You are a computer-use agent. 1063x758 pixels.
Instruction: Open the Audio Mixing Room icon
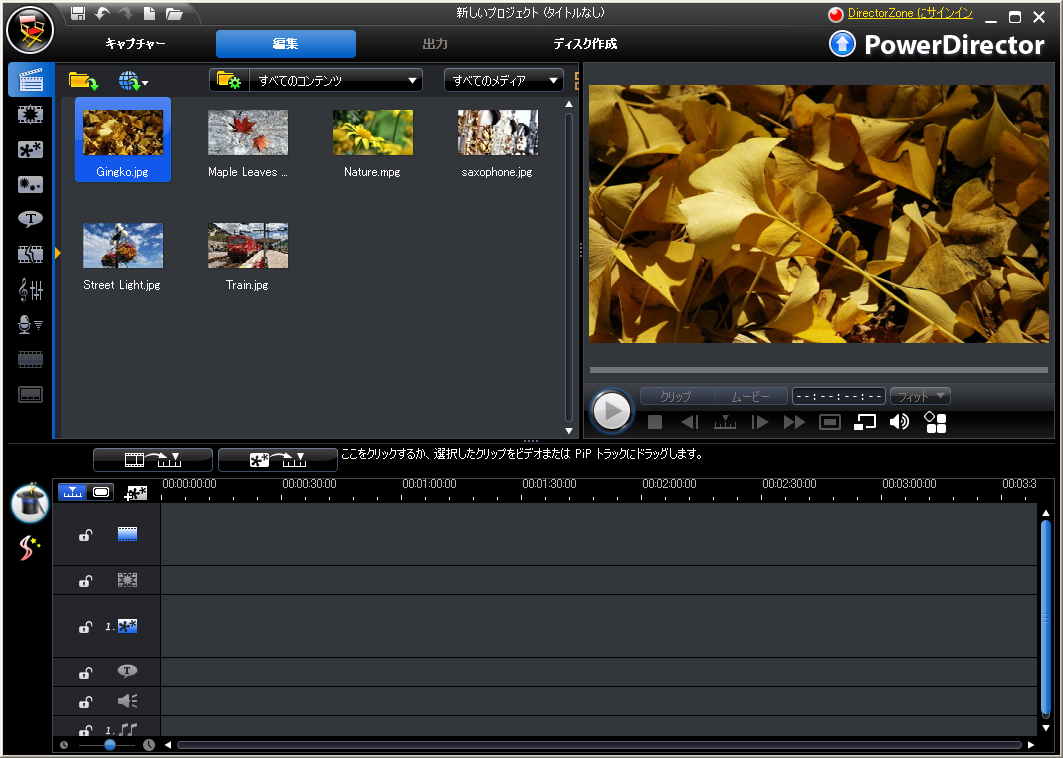[x=30, y=290]
